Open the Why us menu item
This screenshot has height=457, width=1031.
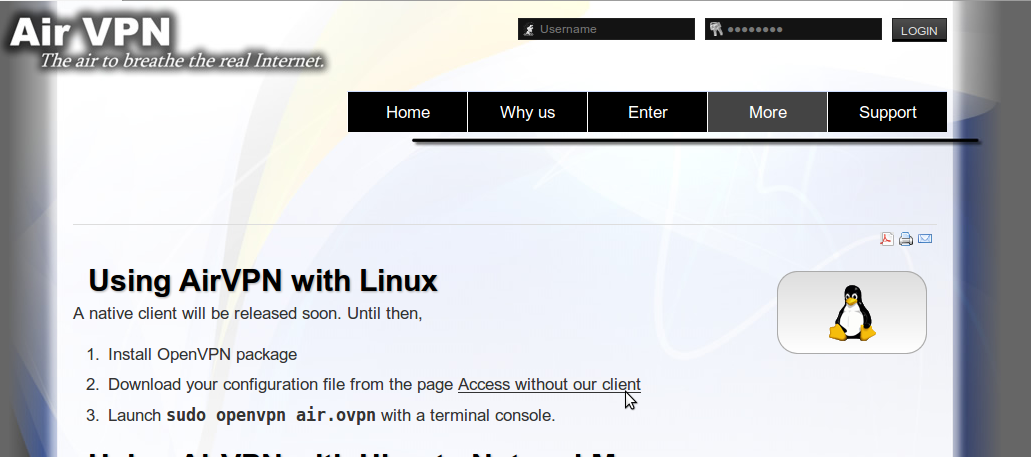tap(527, 112)
